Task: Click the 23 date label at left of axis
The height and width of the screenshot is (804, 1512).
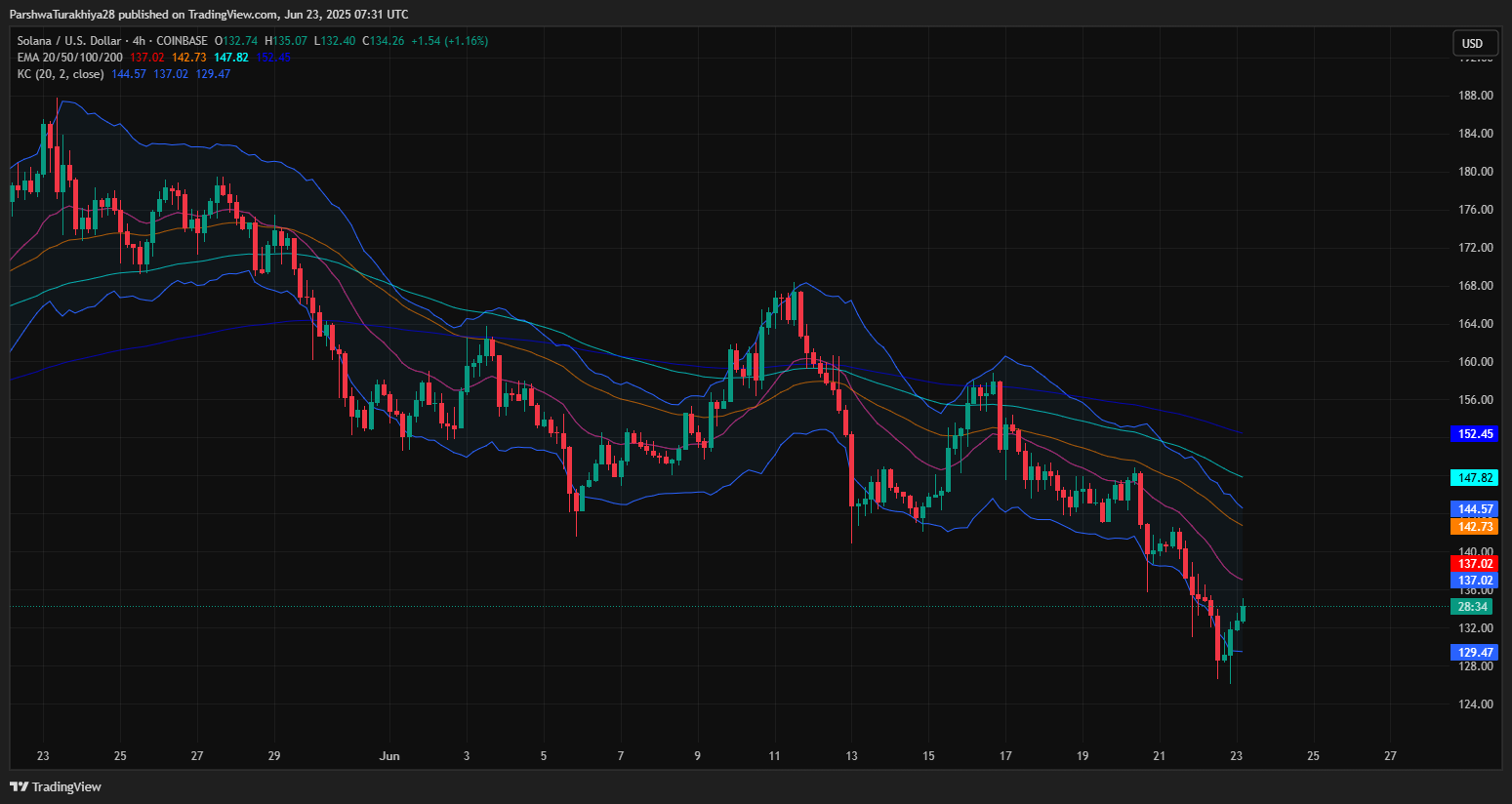Action: coord(43,756)
